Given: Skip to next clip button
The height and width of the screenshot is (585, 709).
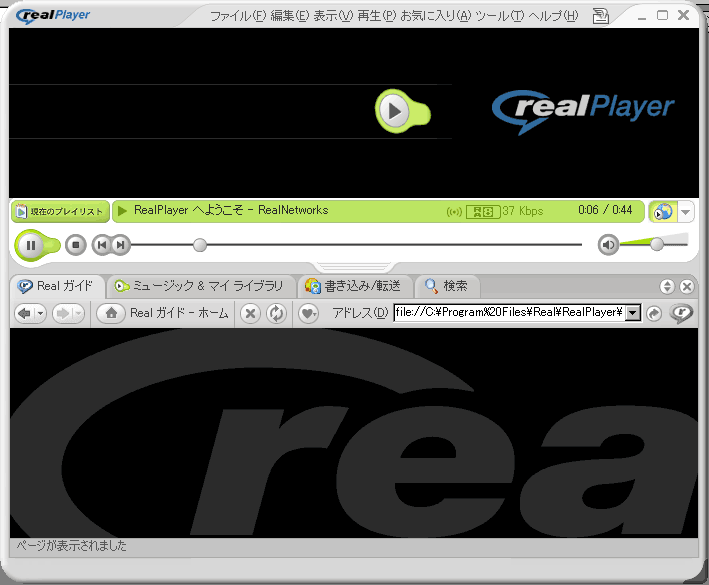Looking at the screenshot, I should (x=121, y=245).
